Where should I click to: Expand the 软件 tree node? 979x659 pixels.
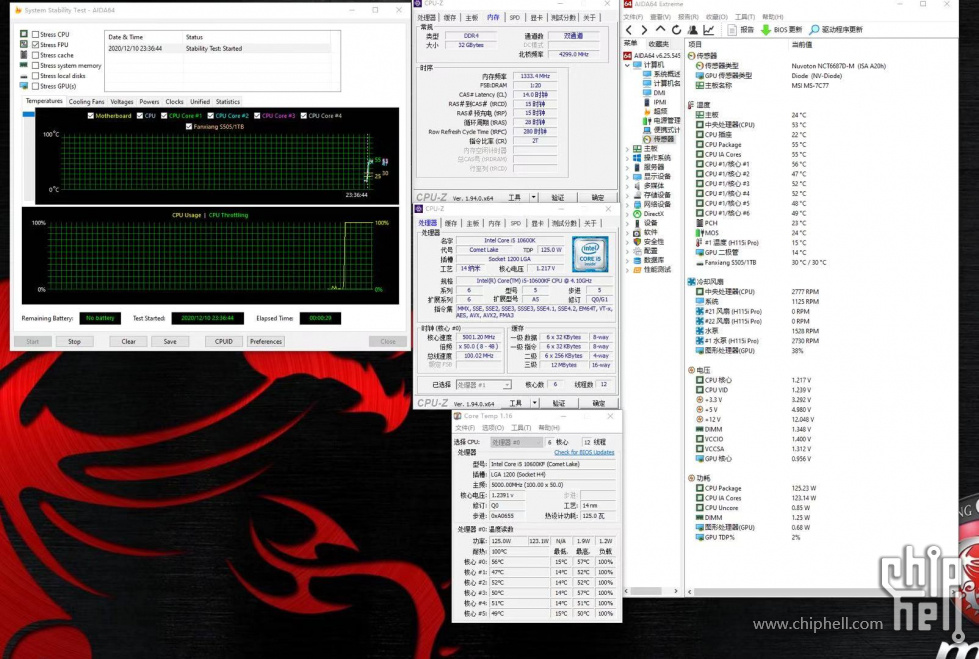pos(627,232)
